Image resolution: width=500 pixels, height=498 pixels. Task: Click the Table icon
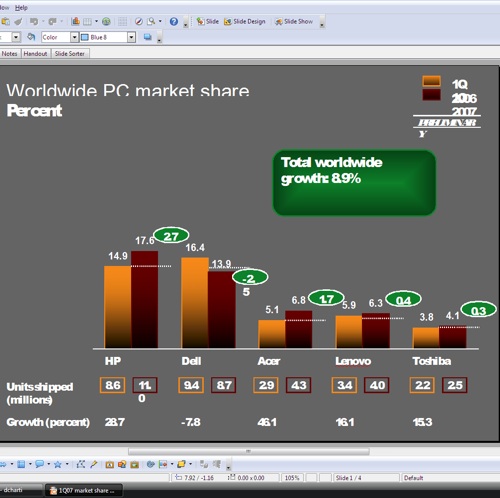point(87,22)
